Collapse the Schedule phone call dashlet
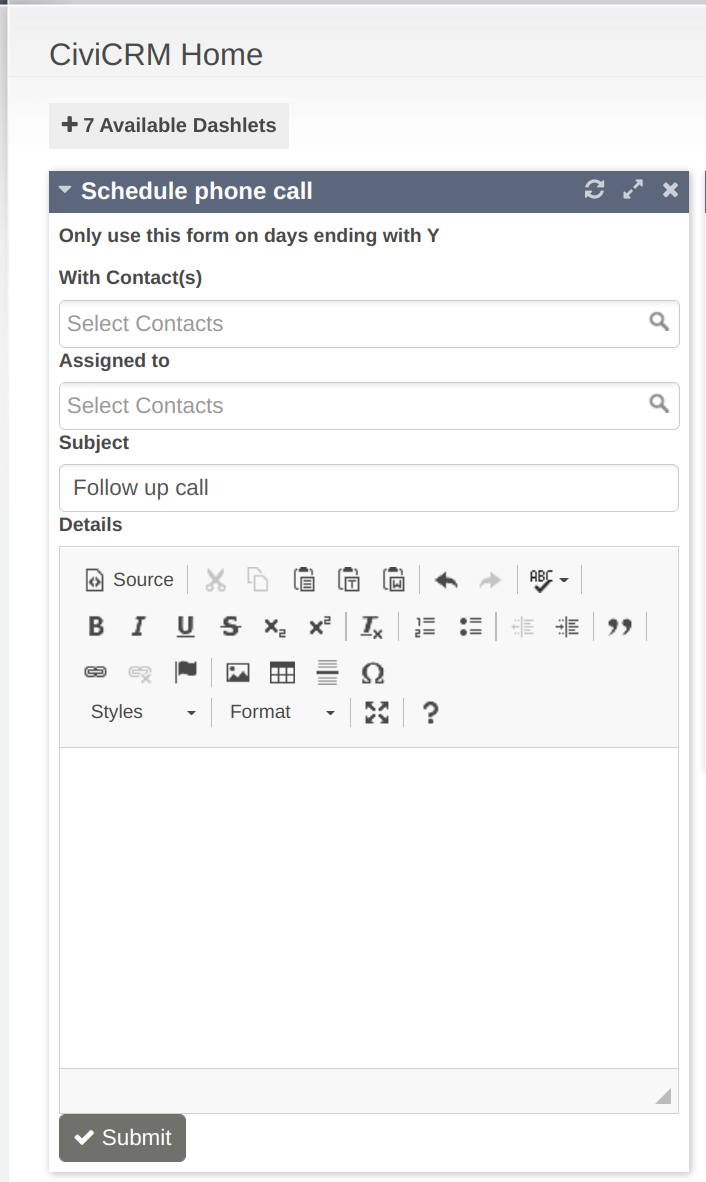 coord(65,190)
